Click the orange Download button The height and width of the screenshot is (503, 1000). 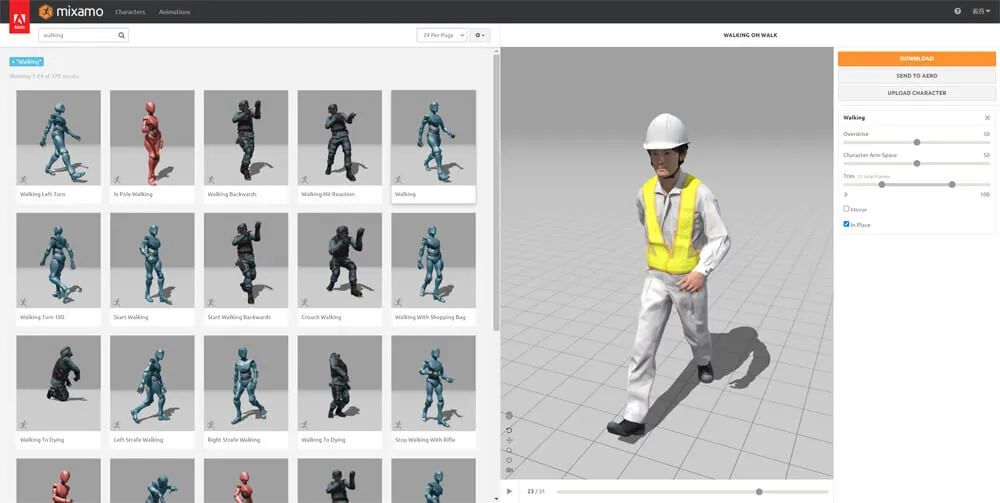[916, 59]
